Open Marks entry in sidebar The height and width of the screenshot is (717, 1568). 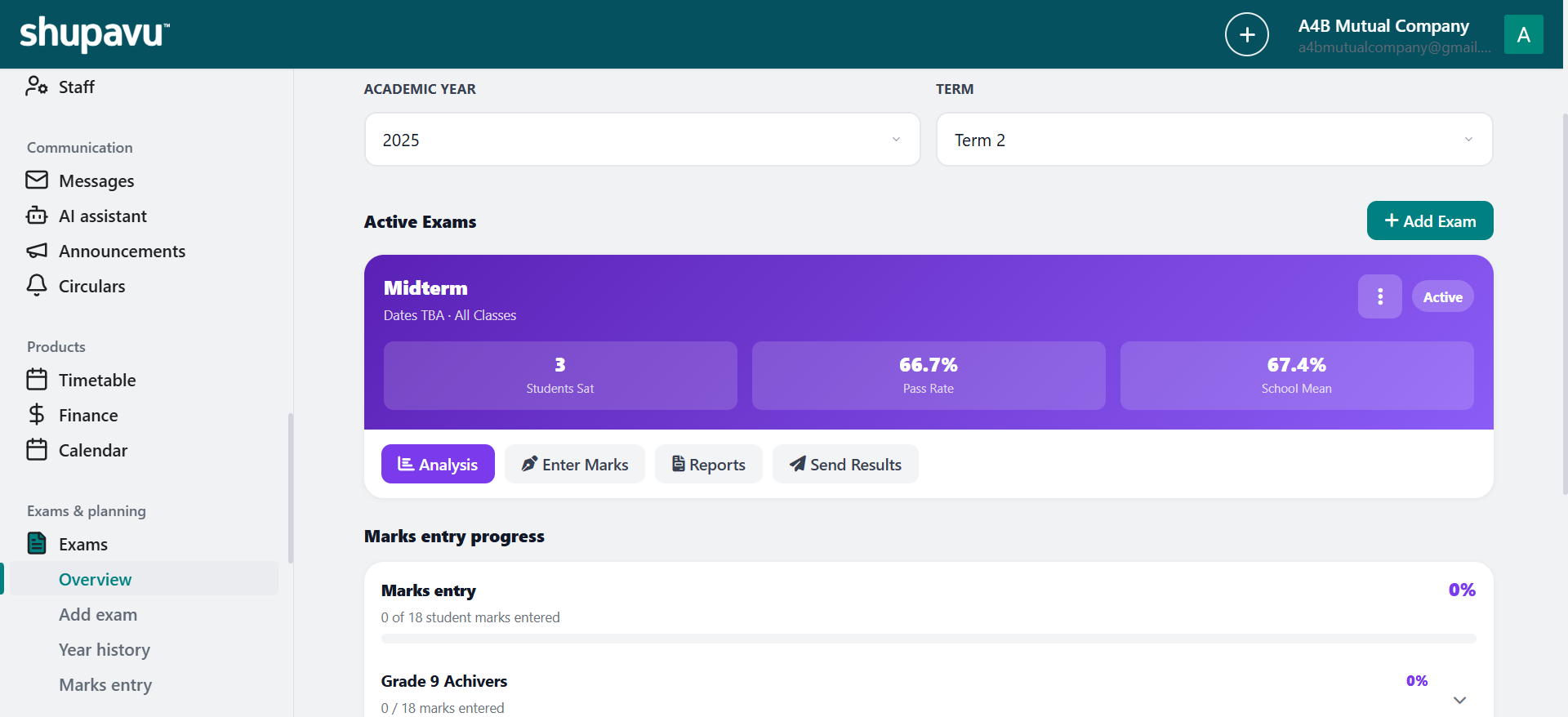tap(105, 684)
